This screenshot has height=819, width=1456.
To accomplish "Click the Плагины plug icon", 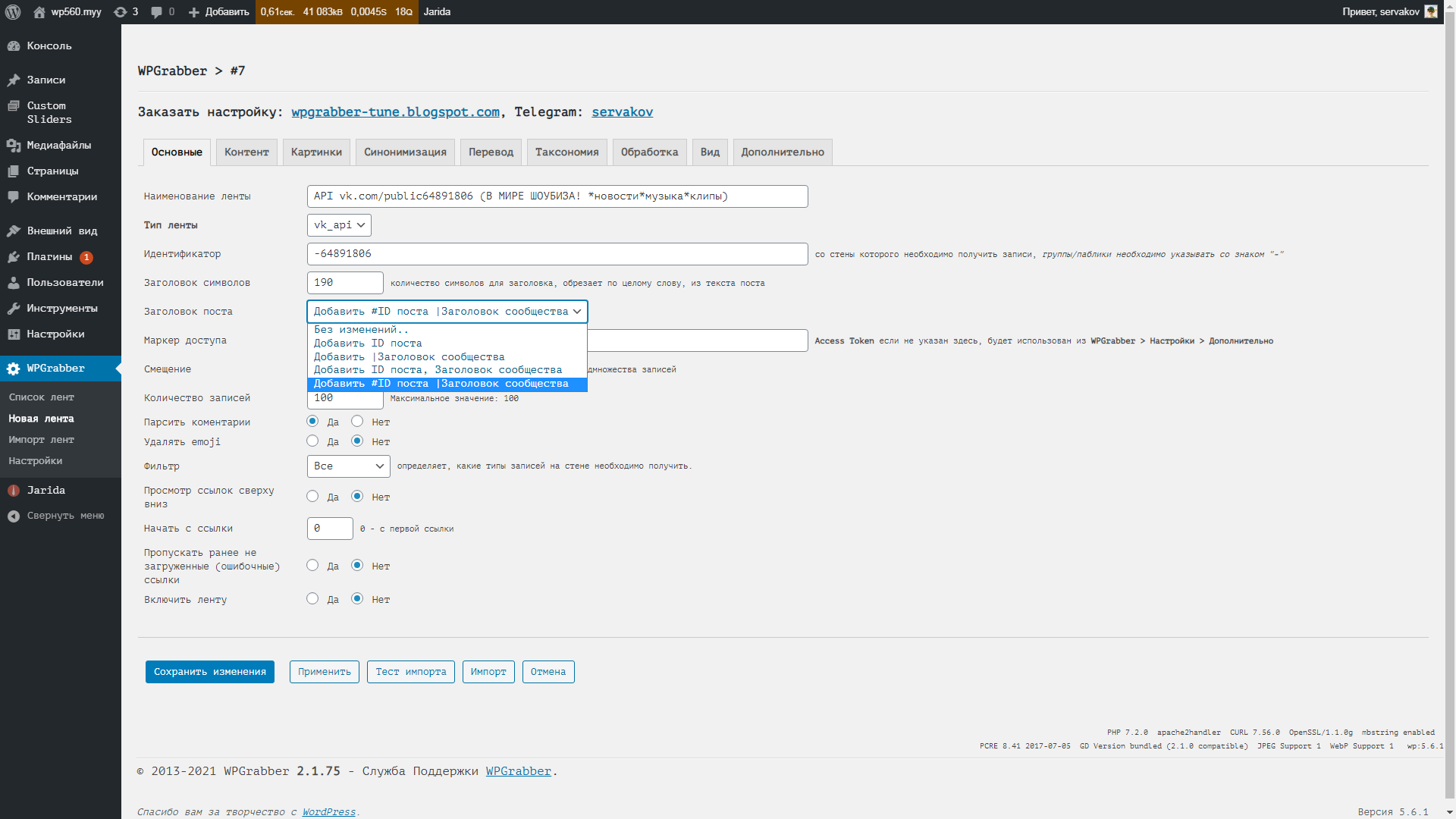I will click(x=14, y=257).
